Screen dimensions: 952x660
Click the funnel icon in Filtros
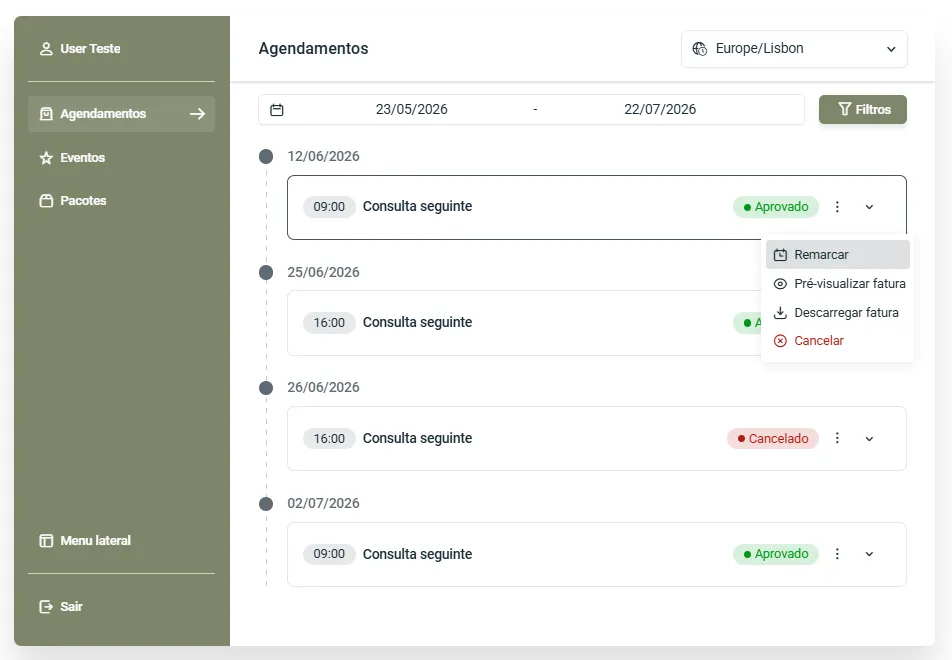pyautogui.click(x=845, y=109)
